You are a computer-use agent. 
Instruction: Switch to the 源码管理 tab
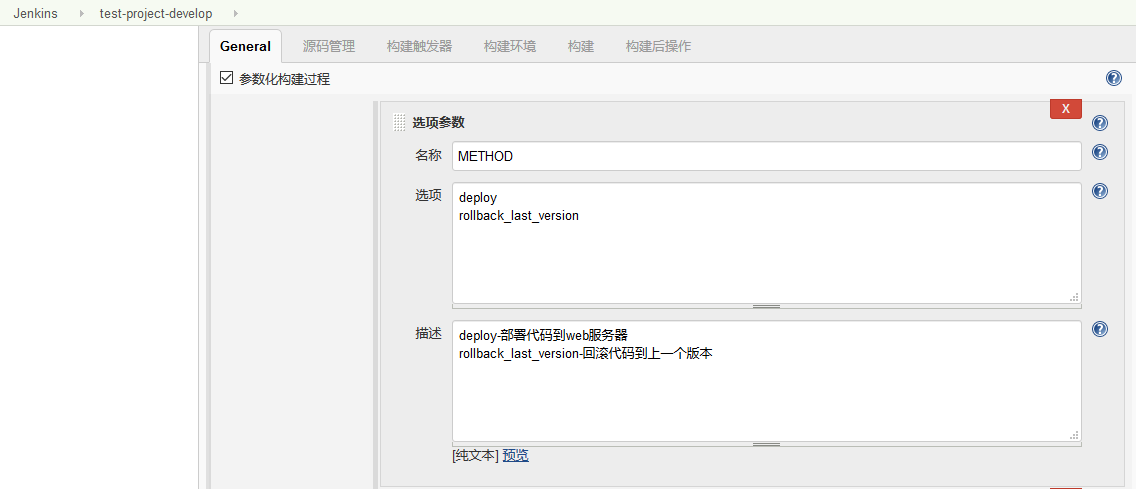coord(329,46)
